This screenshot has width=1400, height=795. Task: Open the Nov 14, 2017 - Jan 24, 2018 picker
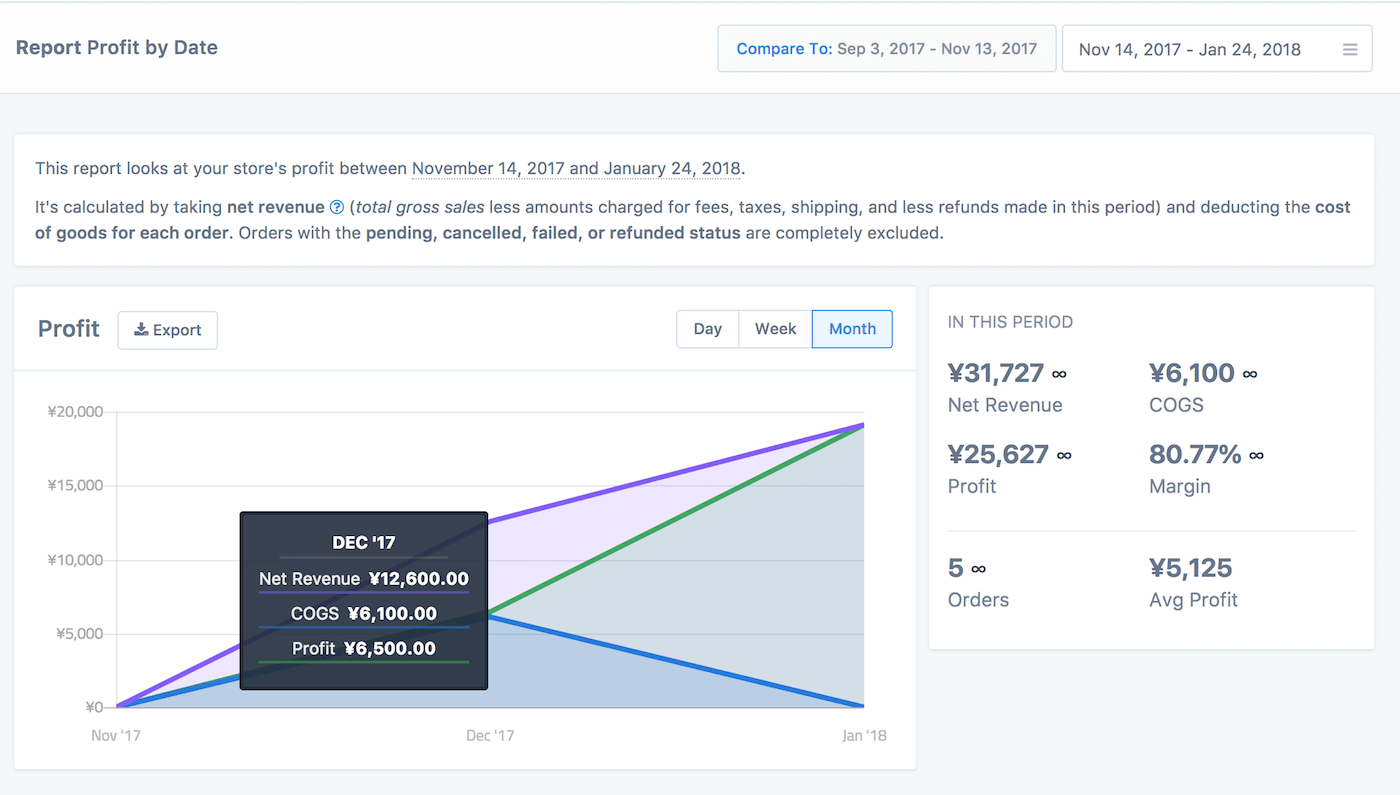(1190, 49)
